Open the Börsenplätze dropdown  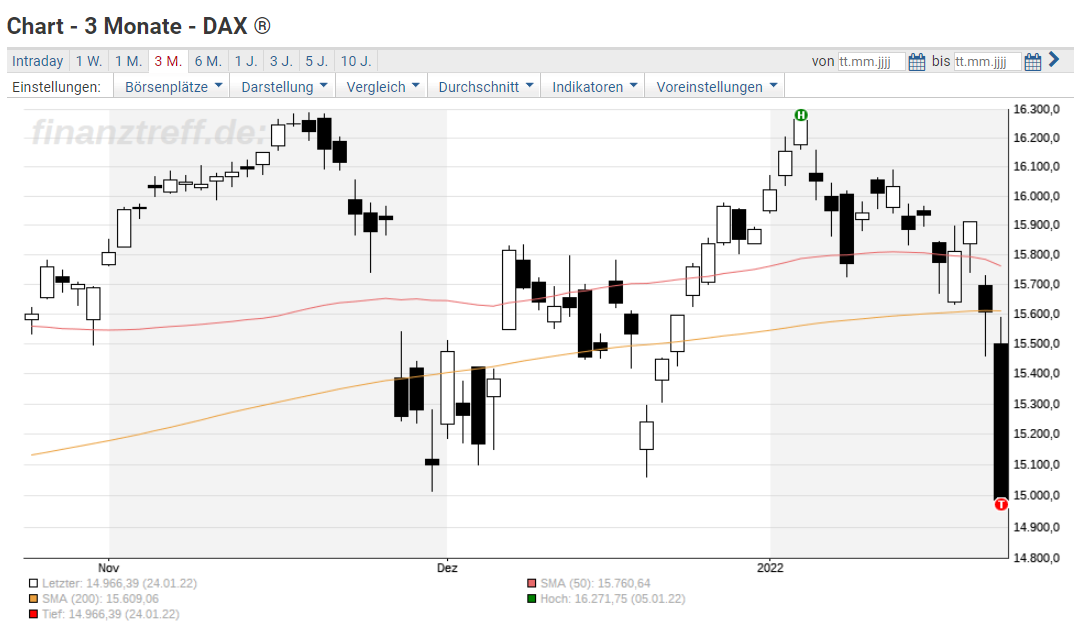point(173,87)
